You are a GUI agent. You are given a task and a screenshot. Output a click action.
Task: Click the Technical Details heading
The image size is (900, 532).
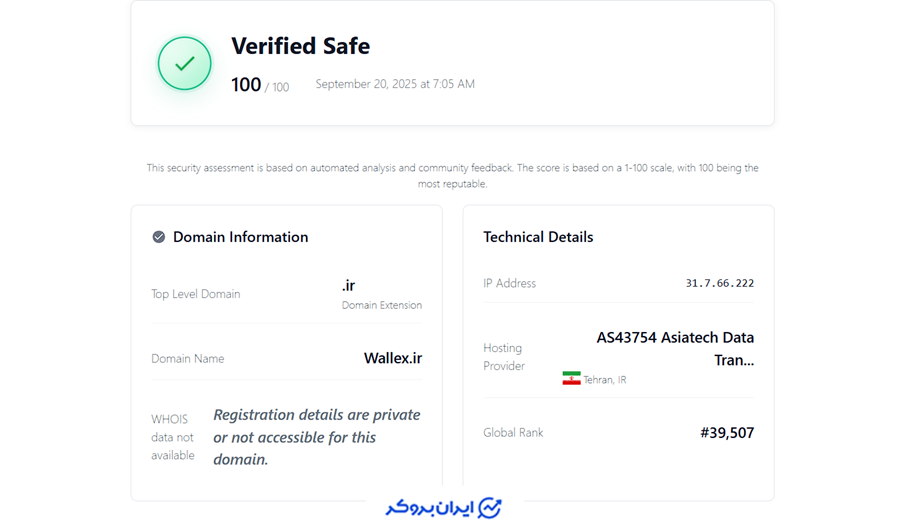(538, 237)
